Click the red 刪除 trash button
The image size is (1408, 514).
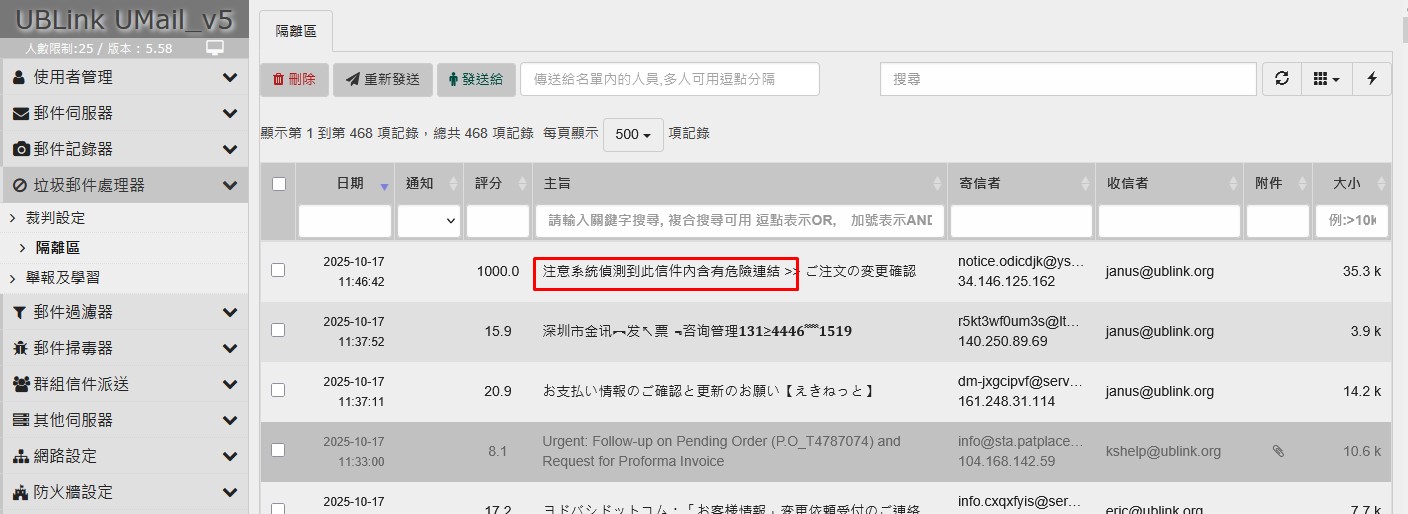294,79
